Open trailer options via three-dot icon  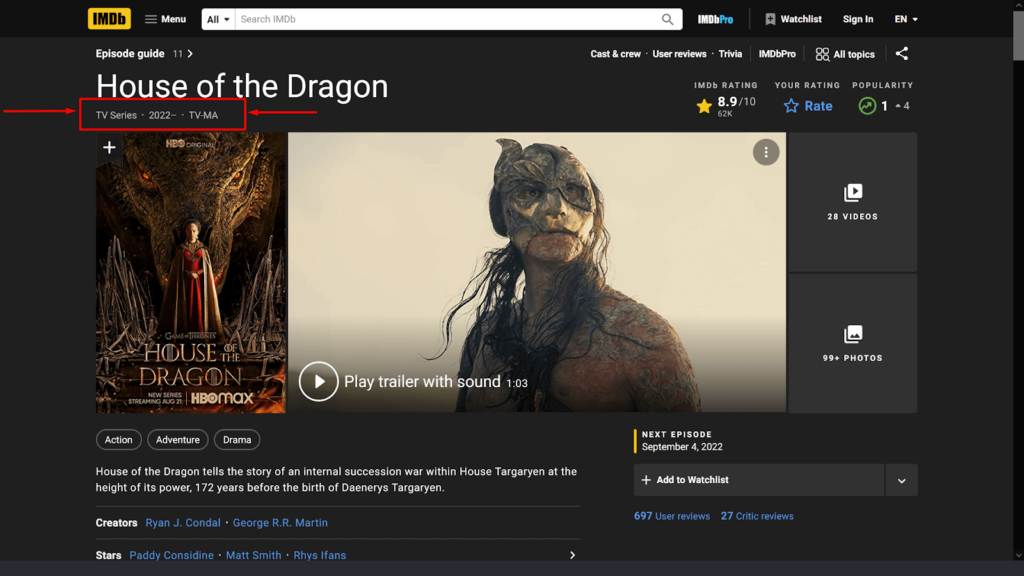click(766, 151)
